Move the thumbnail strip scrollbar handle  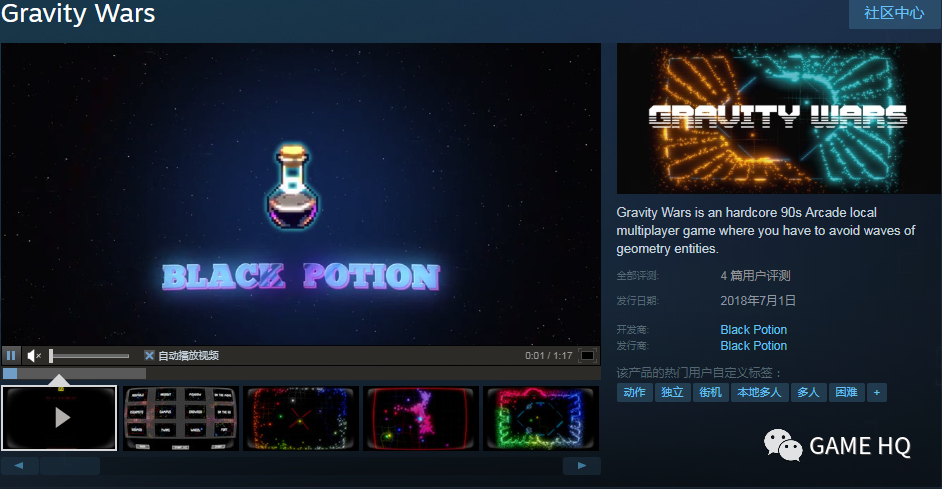point(70,466)
